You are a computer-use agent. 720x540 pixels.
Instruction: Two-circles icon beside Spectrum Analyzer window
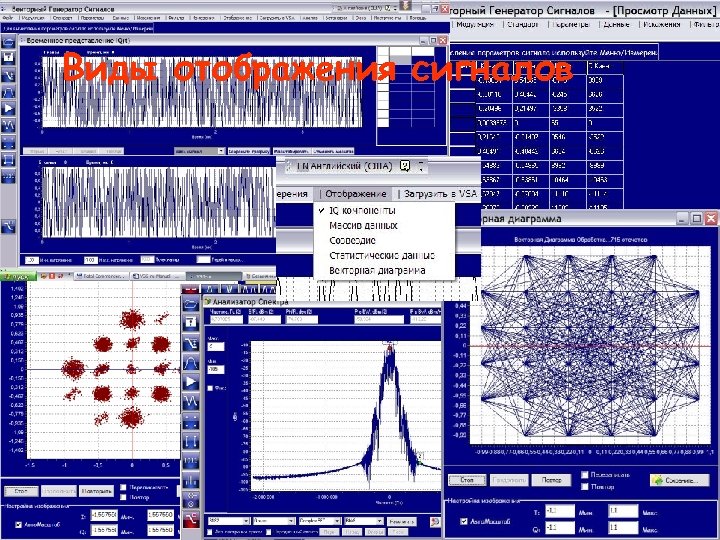tap(191, 500)
